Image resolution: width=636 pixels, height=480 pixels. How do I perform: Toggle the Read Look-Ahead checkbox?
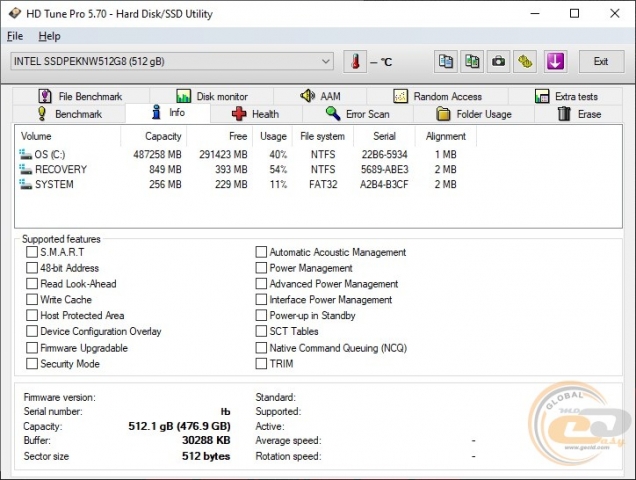(x=32, y=284)
